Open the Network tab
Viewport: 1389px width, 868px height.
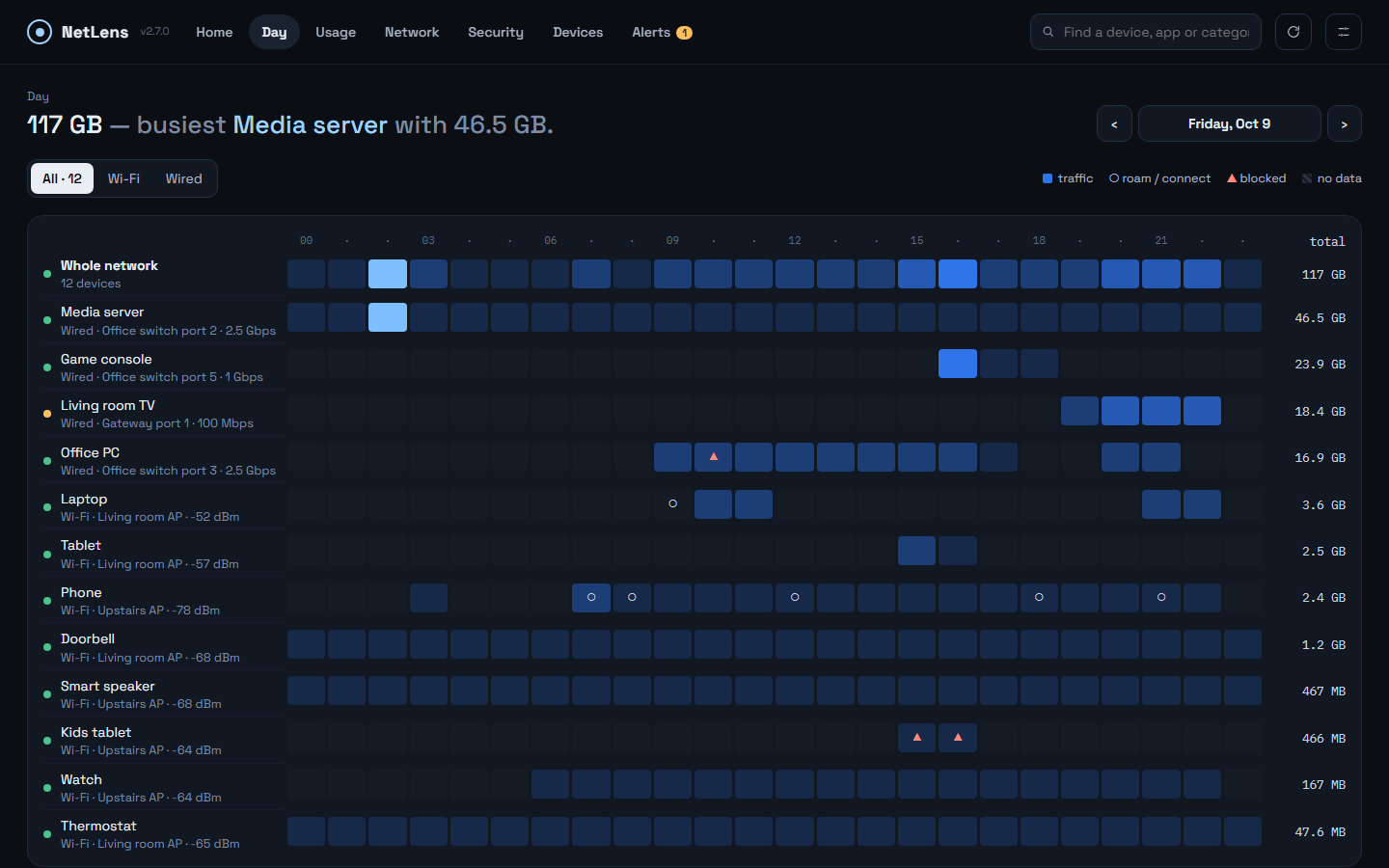click(412, 32)
